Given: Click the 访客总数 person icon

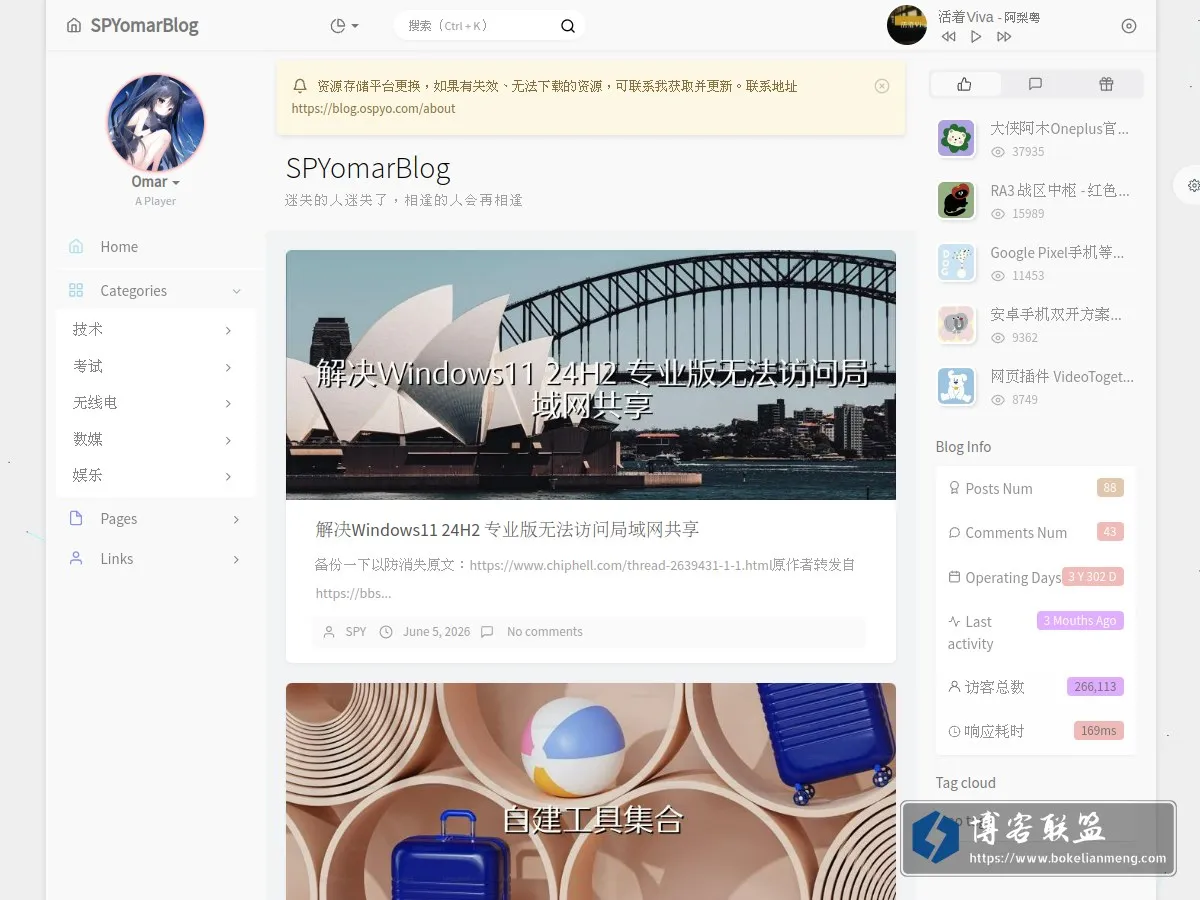Looking at the screenshot, I should (954, 687).
